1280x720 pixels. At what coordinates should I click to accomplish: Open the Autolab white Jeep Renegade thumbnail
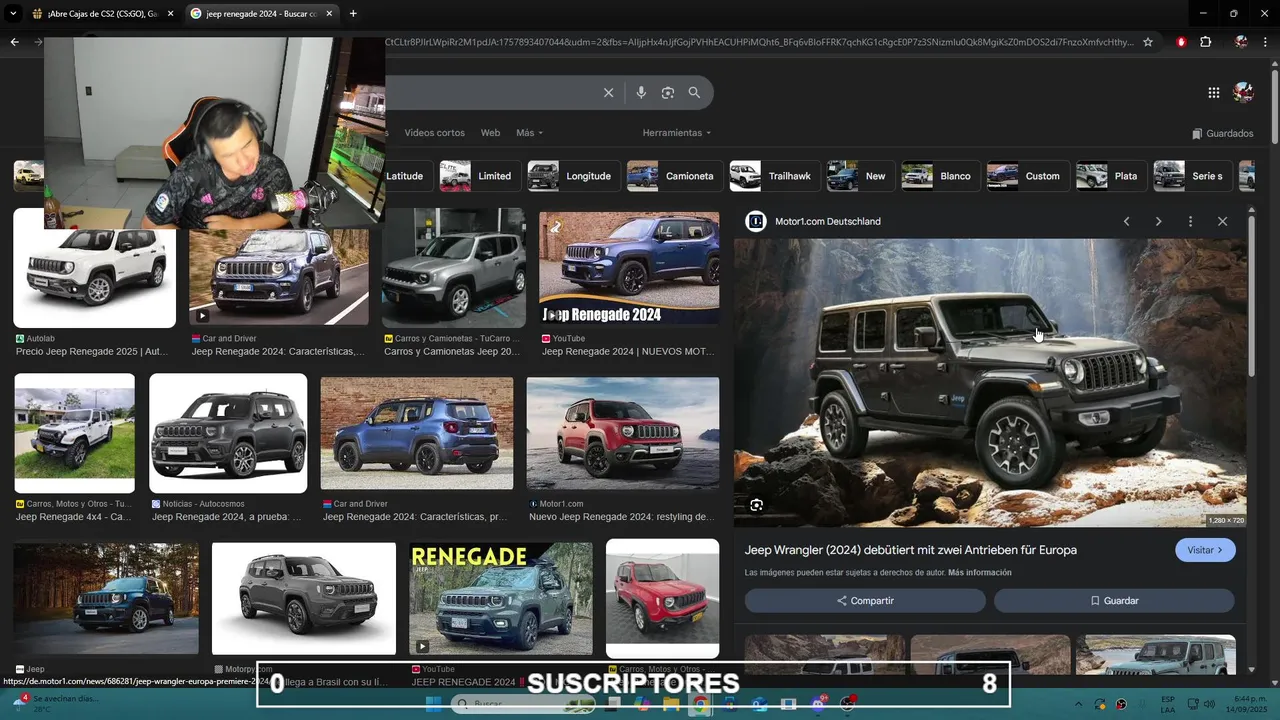(x=95, y=268)
